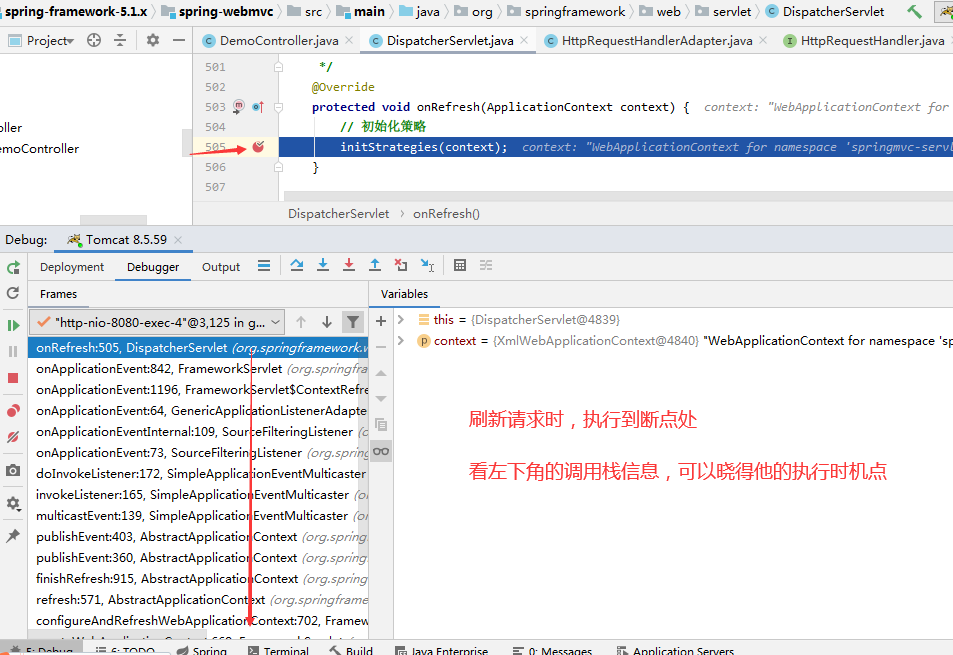
Task: Expand the 'context' variable node
Action: (401, 340)
